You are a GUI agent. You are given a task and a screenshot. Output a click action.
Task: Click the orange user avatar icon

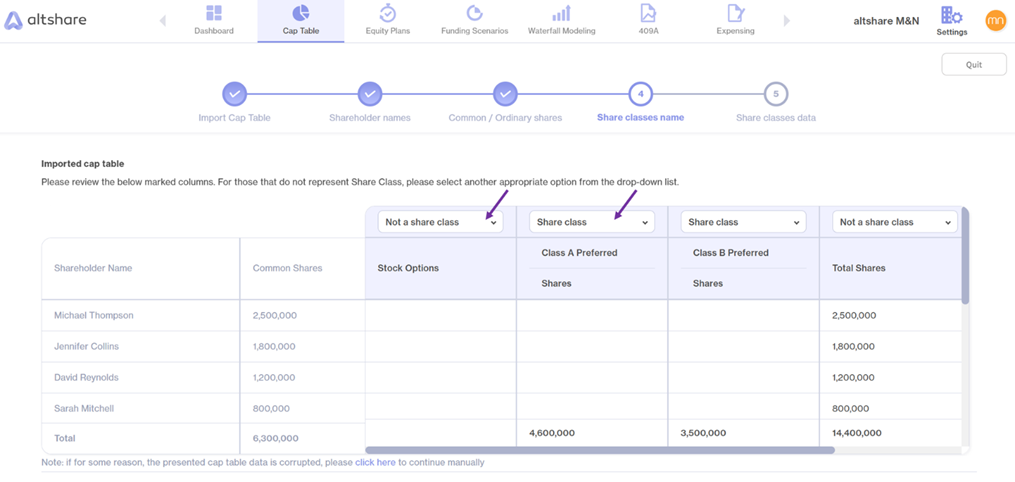pos(995,21)
